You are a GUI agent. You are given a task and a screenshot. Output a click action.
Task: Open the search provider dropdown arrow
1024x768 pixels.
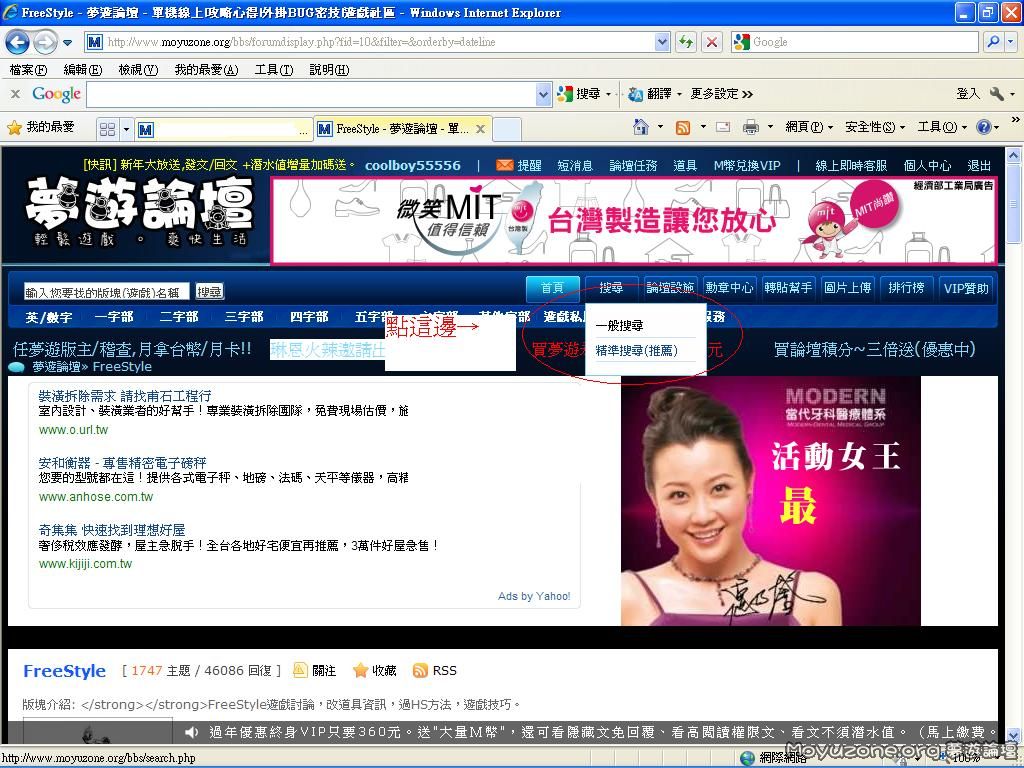(x=1010, y=42)
